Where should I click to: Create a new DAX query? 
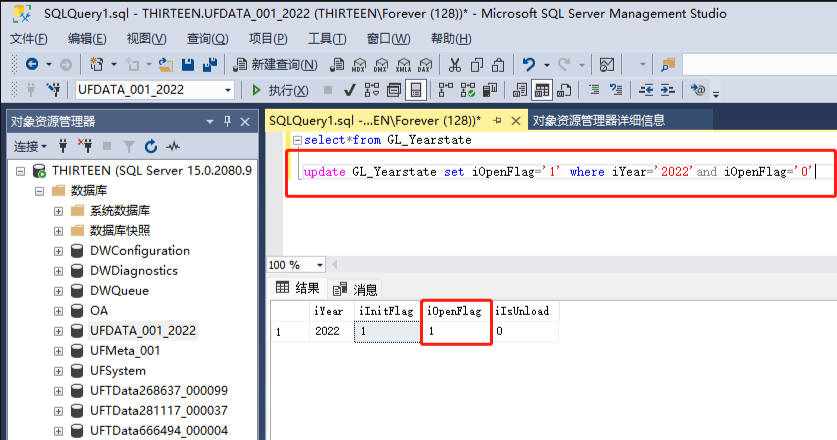425,65
